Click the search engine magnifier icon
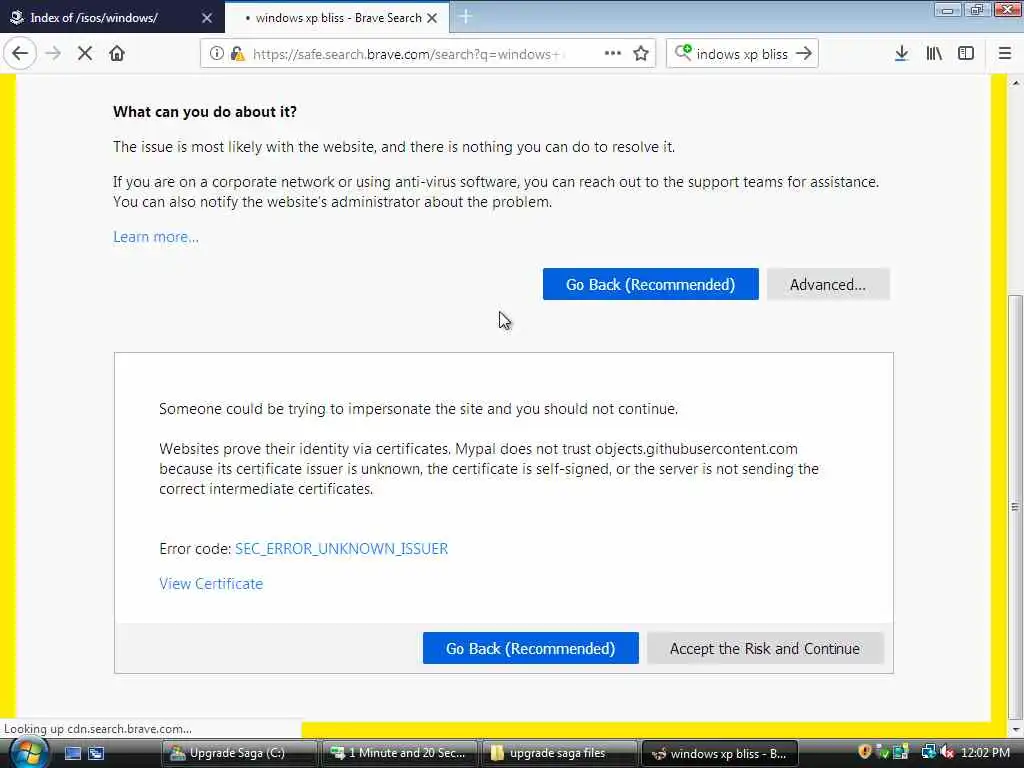 pyautogui.click(x=683, y=52)
